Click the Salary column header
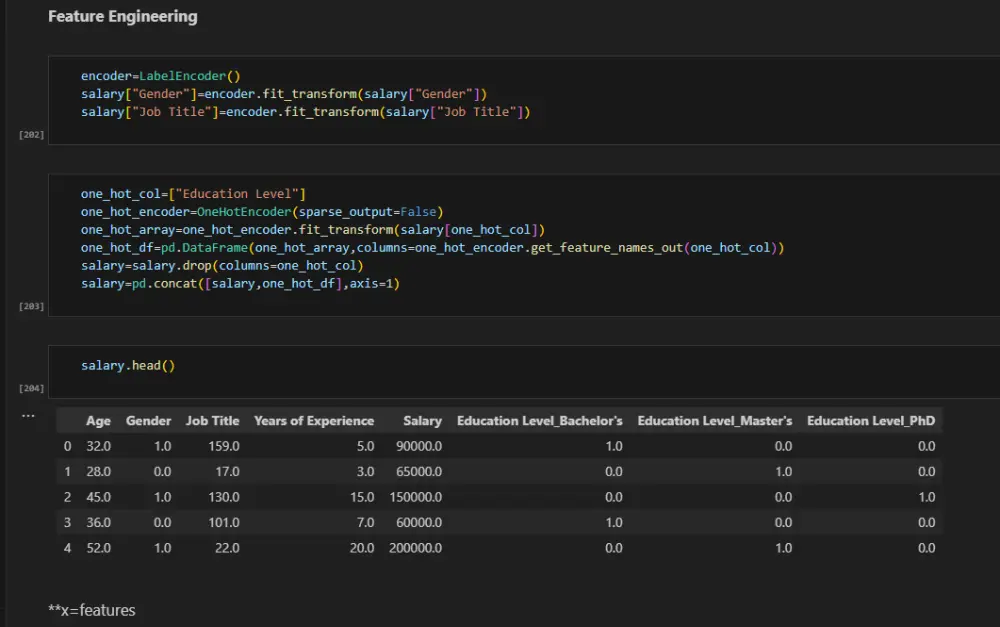This screenshot has width=1000, height=627. (422, 421)
